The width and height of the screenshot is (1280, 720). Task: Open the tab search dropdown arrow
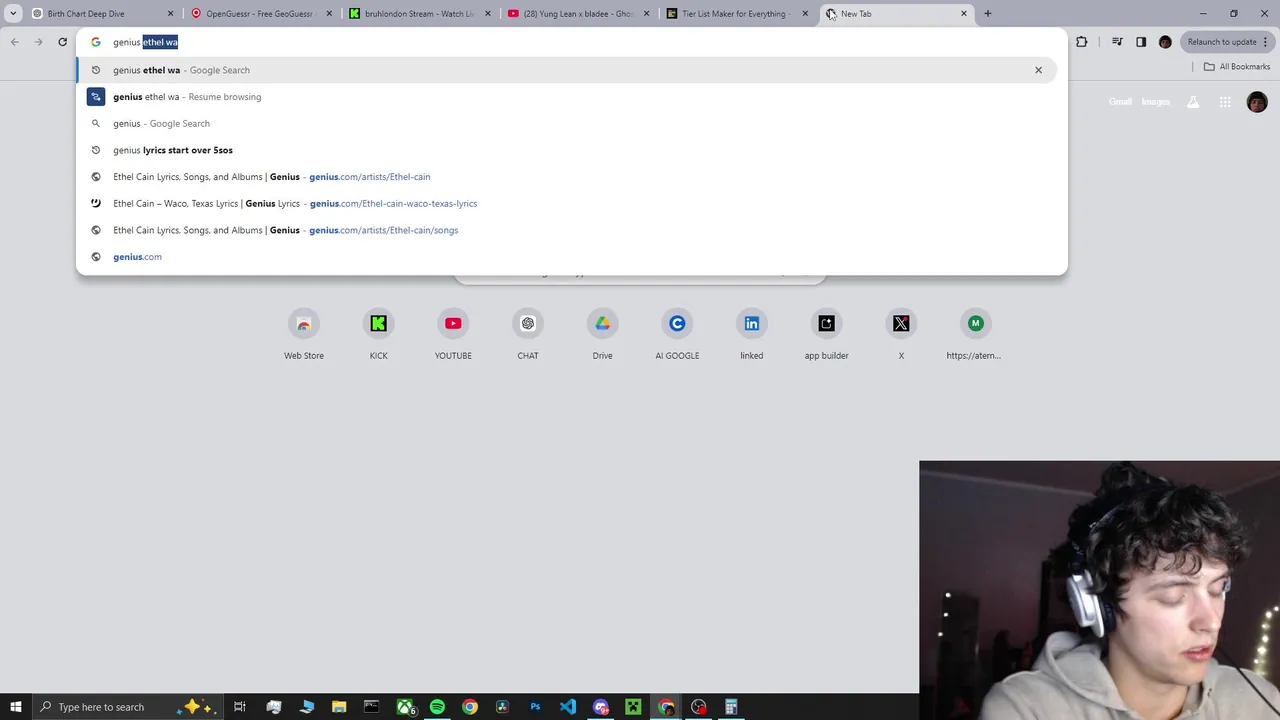(13, 14)
